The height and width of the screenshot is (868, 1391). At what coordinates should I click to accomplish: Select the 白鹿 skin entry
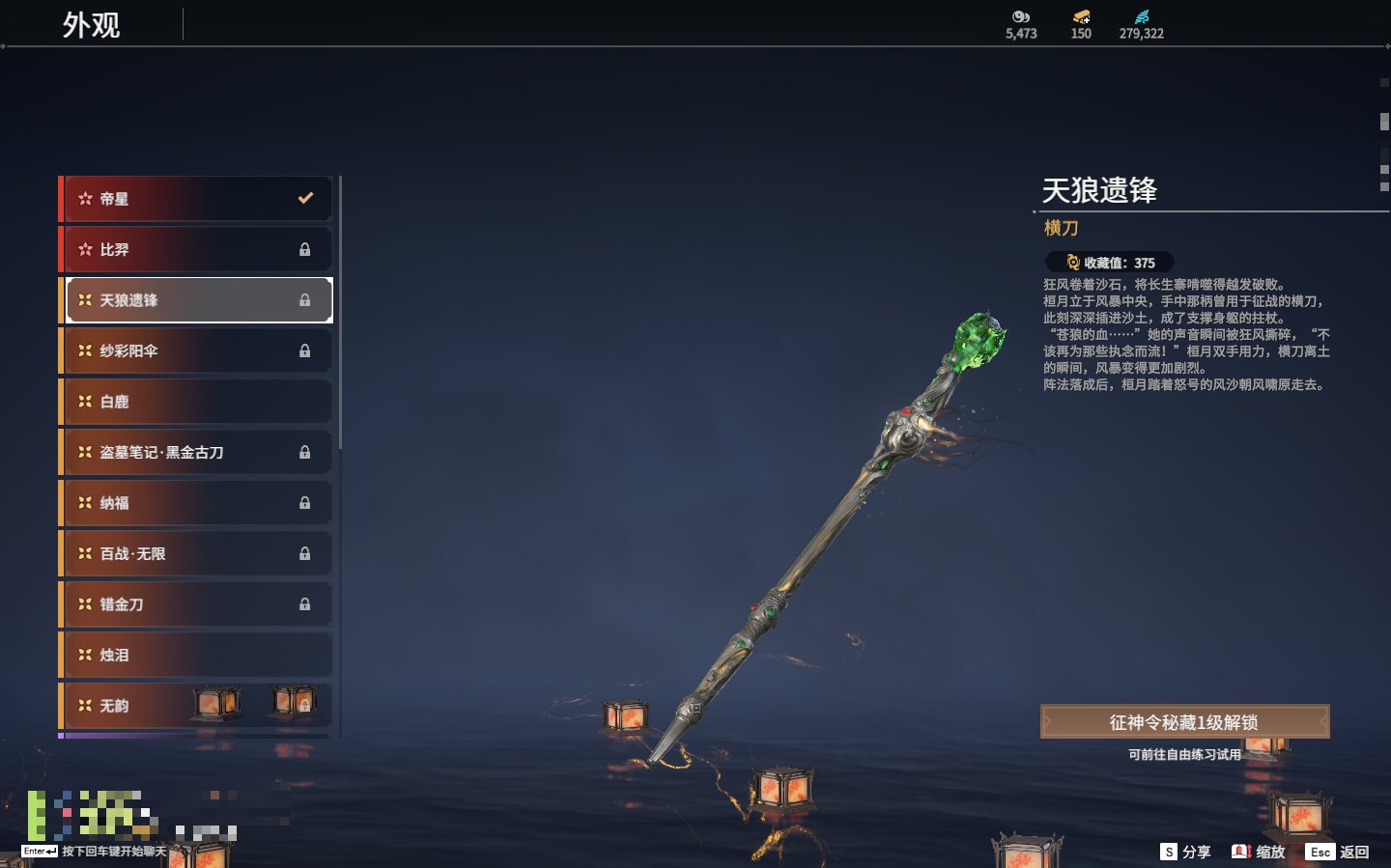196,402
